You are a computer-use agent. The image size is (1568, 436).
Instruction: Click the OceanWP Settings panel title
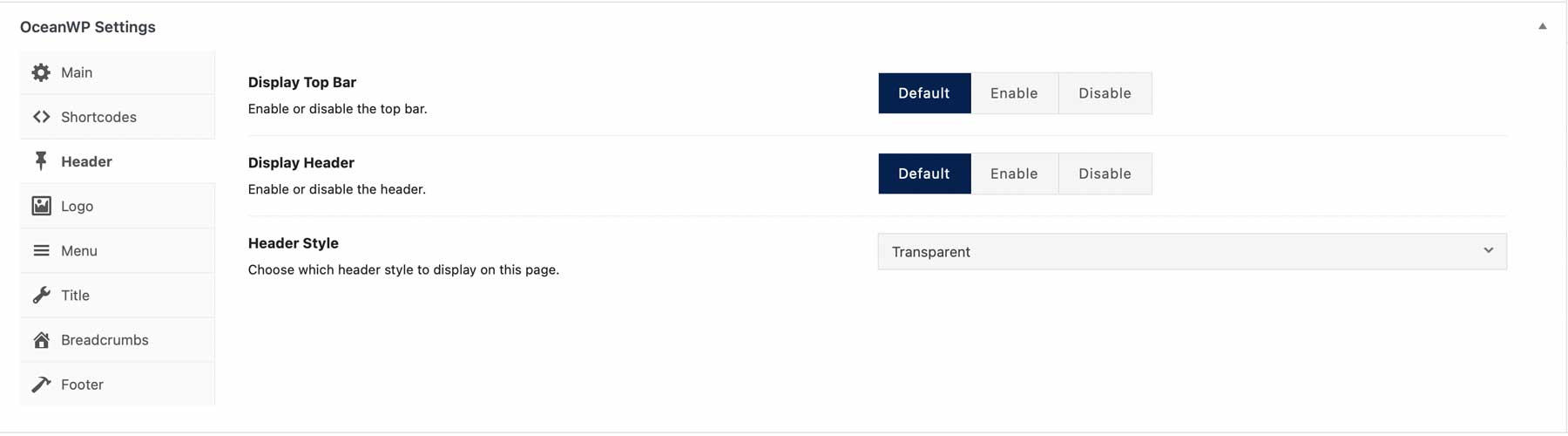(88, 27)
